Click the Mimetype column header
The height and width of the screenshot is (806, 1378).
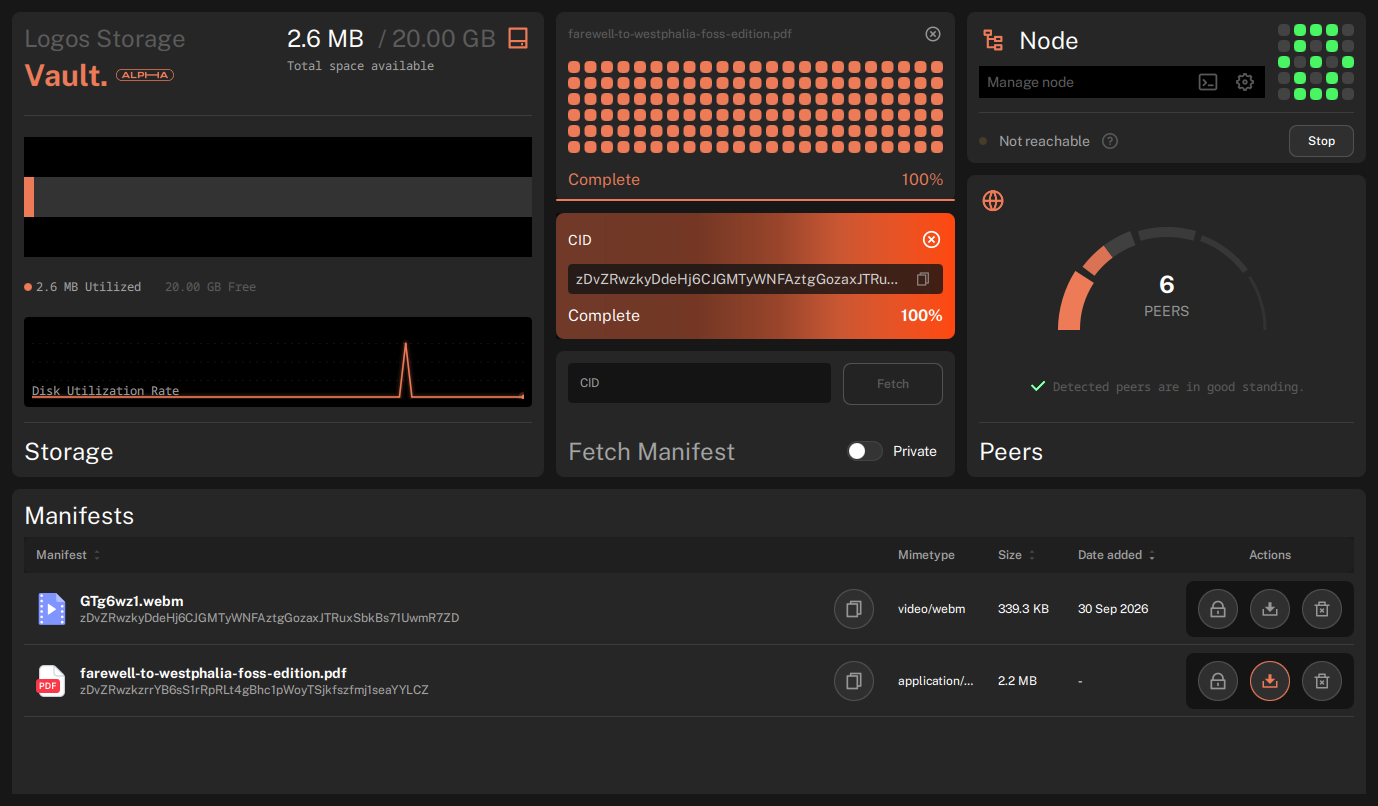coord(926,555)
